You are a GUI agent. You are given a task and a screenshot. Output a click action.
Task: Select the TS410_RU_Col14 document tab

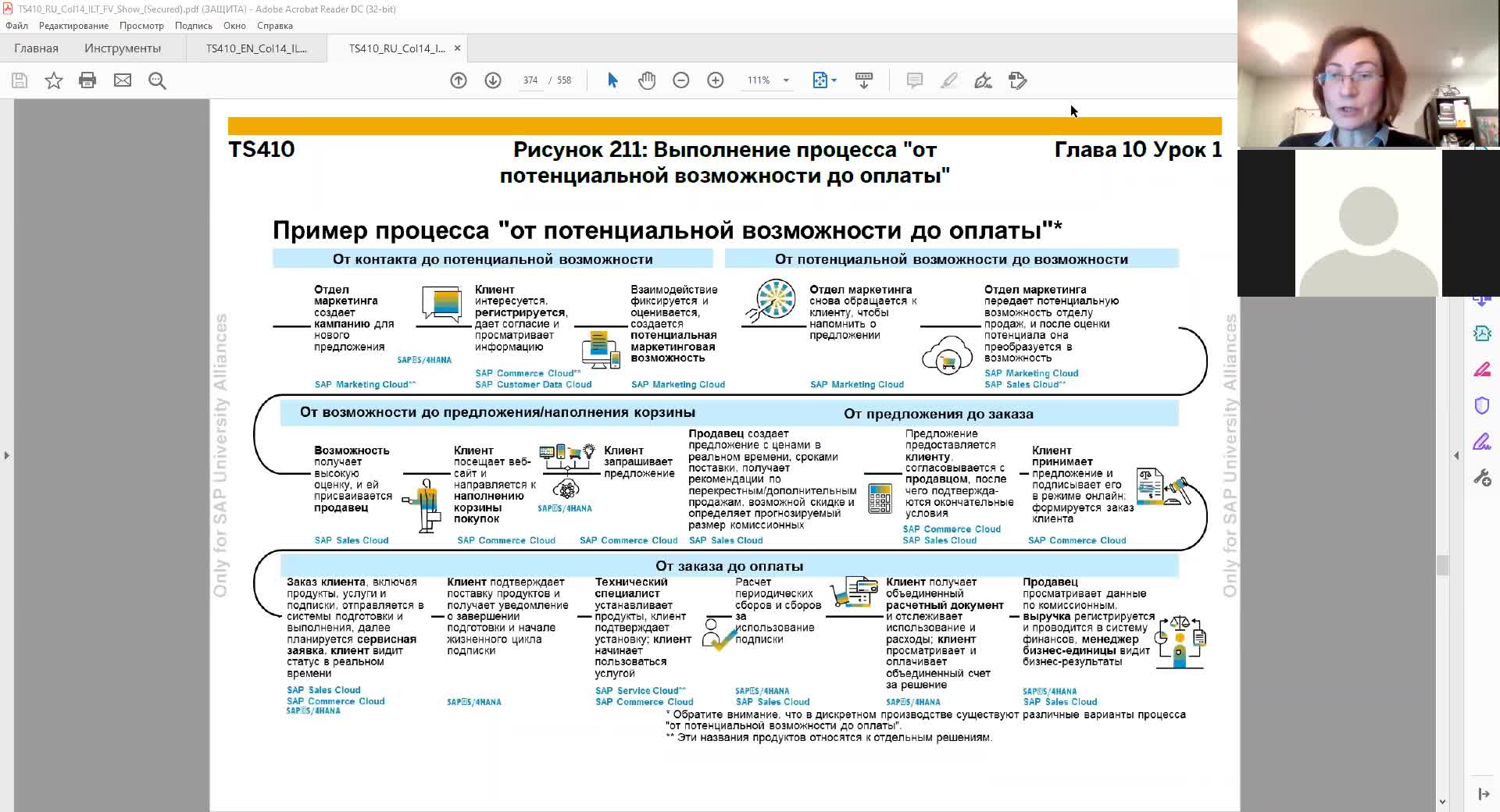[x=397, y=48]
